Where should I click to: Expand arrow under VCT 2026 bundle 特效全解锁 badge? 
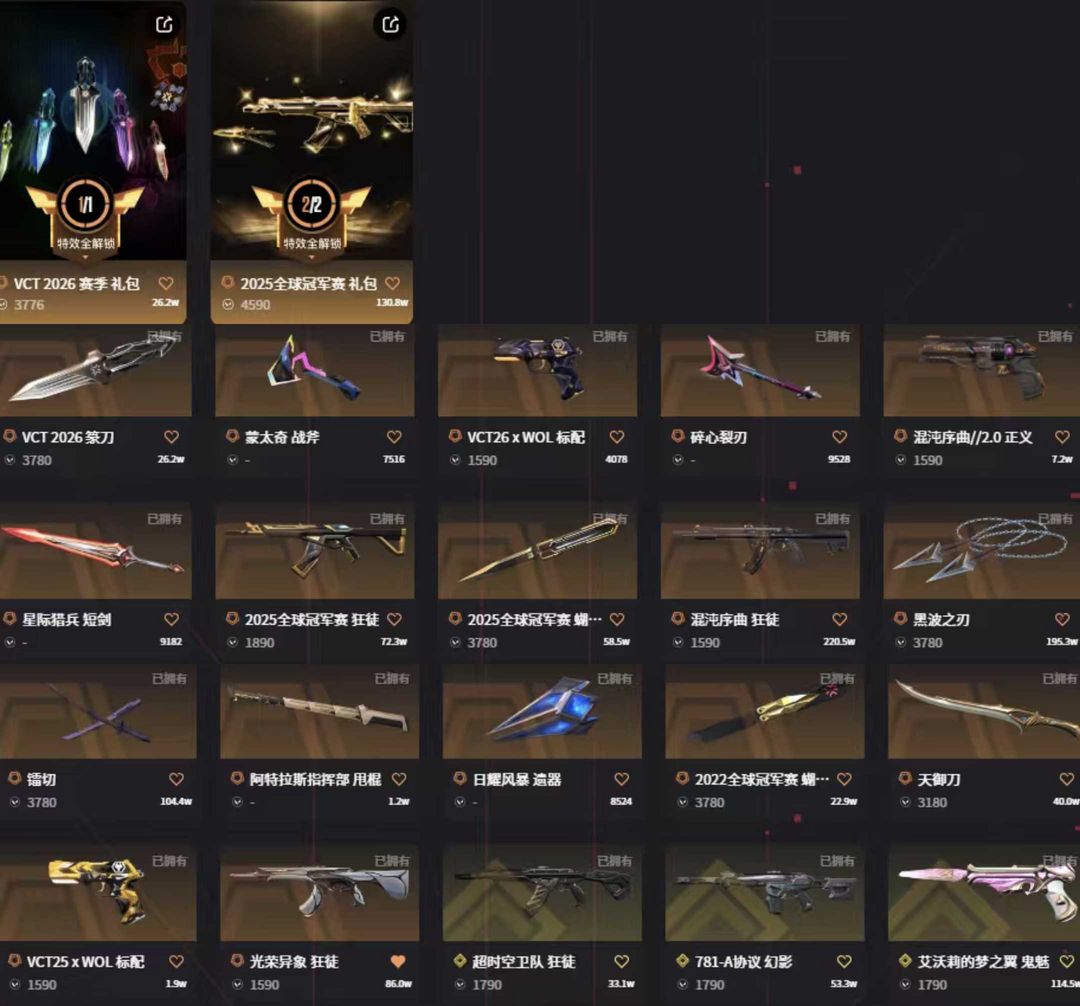click(85, 257)
